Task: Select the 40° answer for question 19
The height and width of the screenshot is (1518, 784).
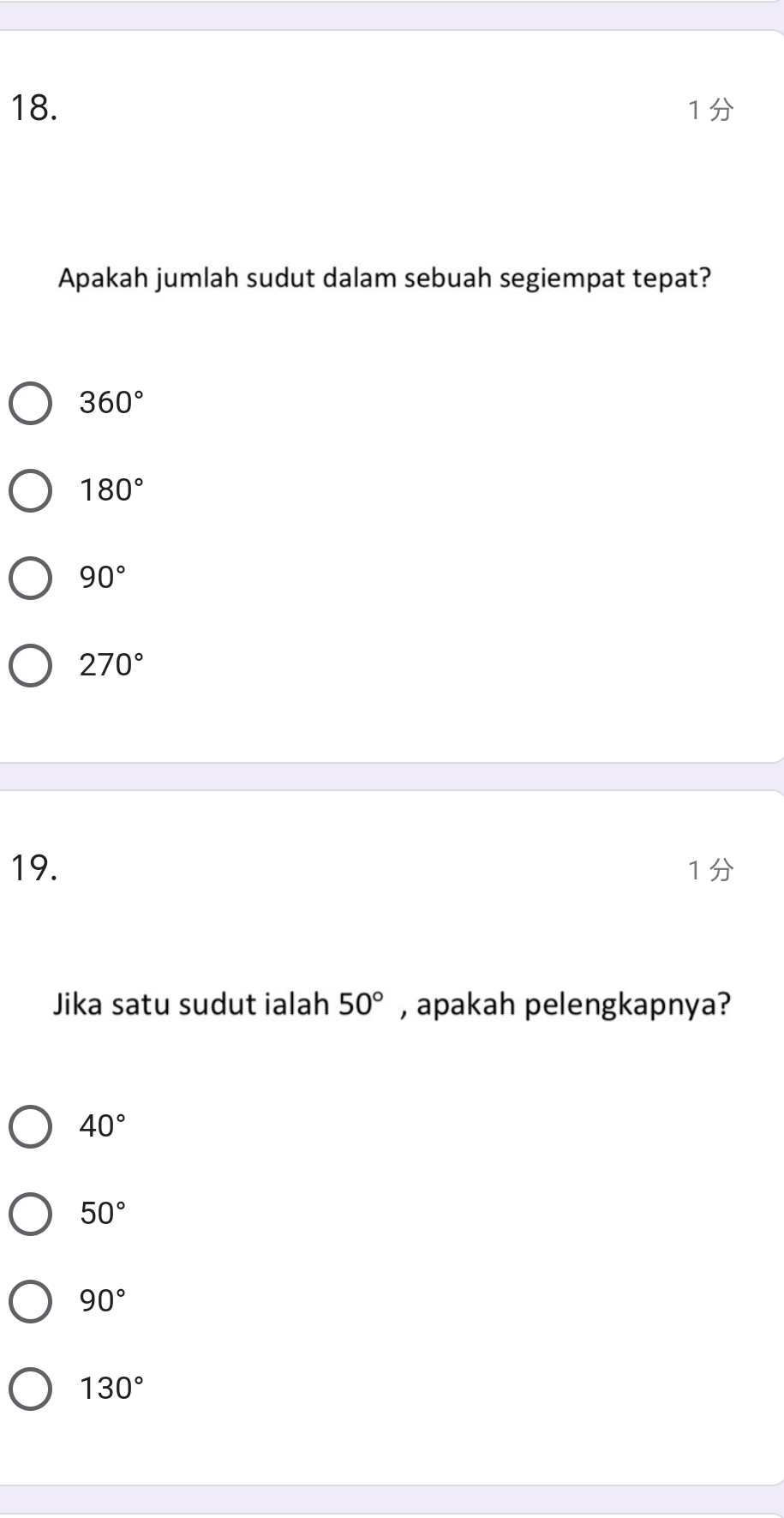Action: 31,1126
